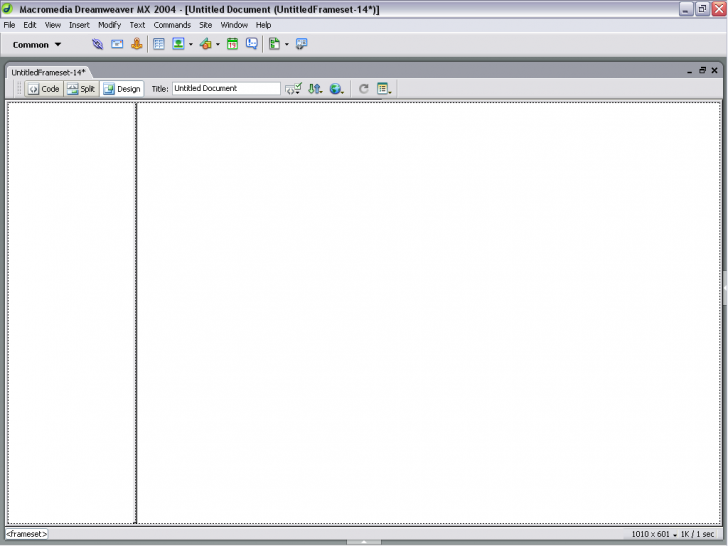This screenshot has width=728, height=546.
Task: Click the Tag Chooser icon
Action: pyautogui.click(x=302, y=44)
